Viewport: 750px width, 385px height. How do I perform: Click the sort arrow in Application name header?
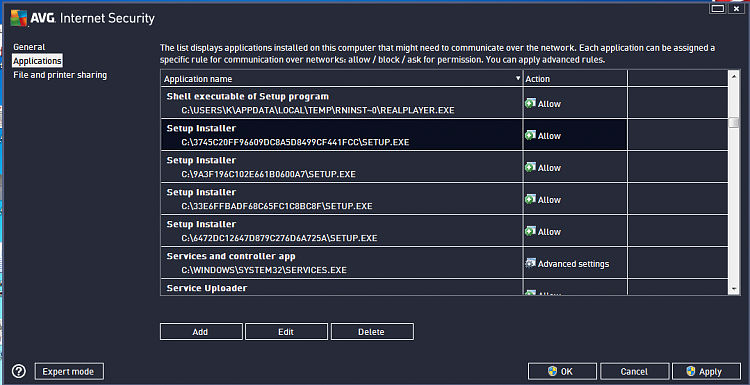point(518,78)
